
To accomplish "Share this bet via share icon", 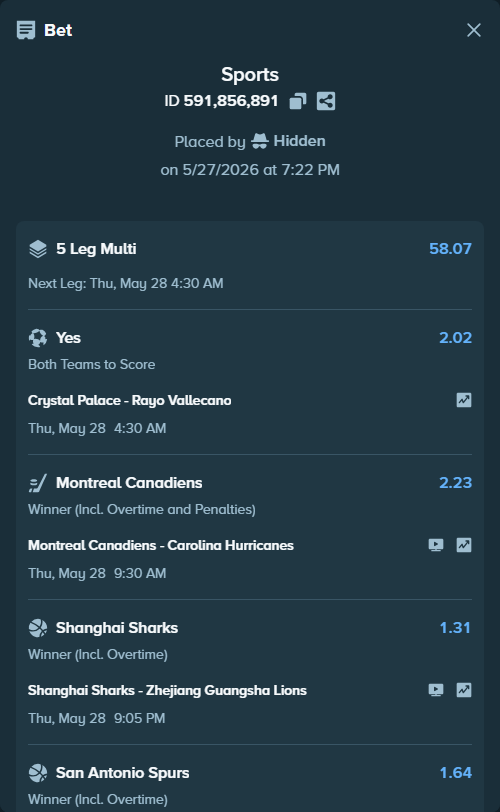I will 326,101.
